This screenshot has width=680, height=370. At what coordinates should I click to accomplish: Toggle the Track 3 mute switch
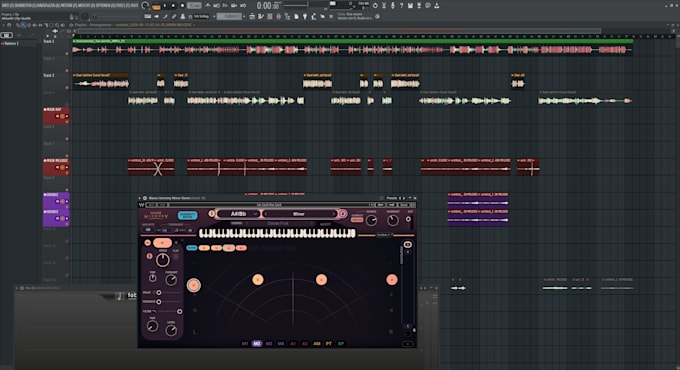point(67,87)
